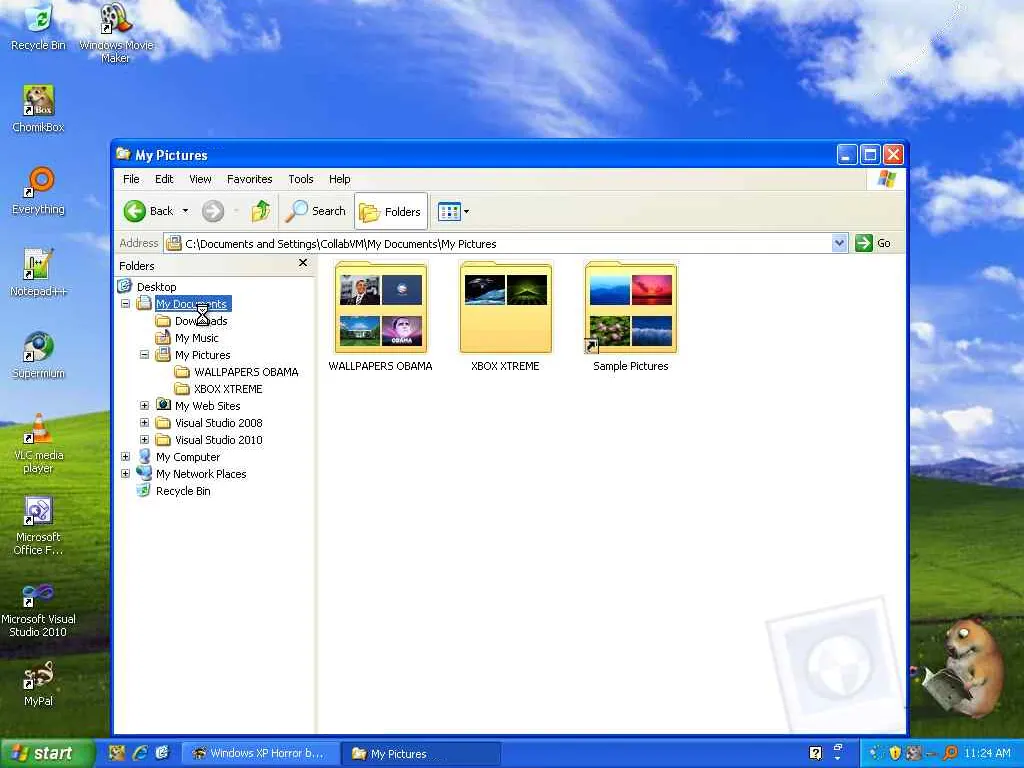Expand the My Computer node

pos(125,456)
